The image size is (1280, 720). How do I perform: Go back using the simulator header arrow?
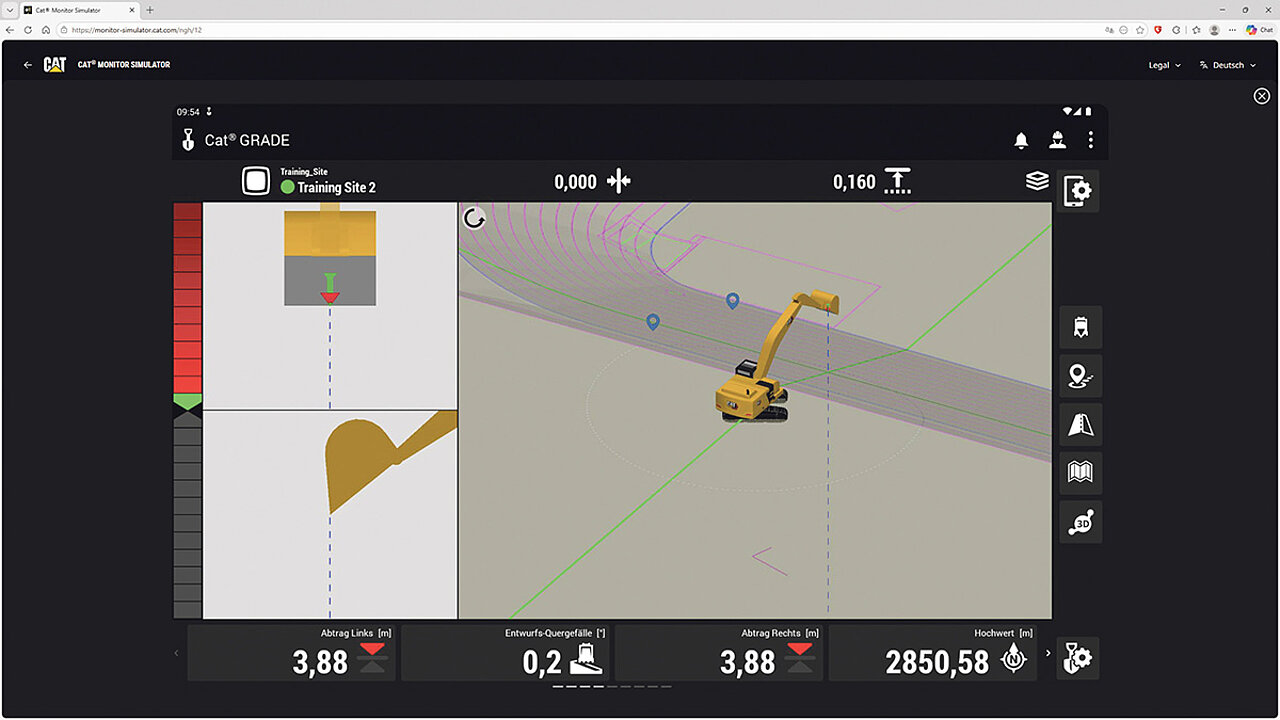pos(28,65)
